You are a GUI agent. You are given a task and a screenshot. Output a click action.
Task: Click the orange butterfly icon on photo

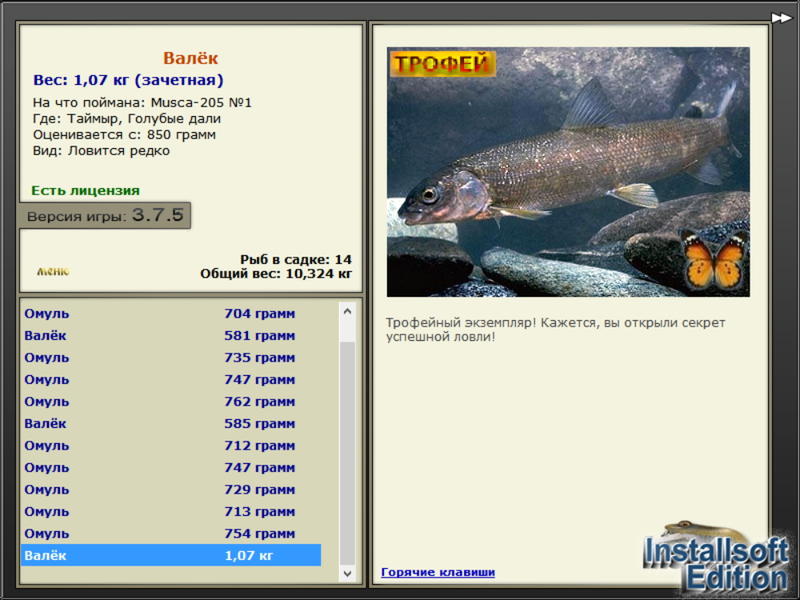[714, 260]
